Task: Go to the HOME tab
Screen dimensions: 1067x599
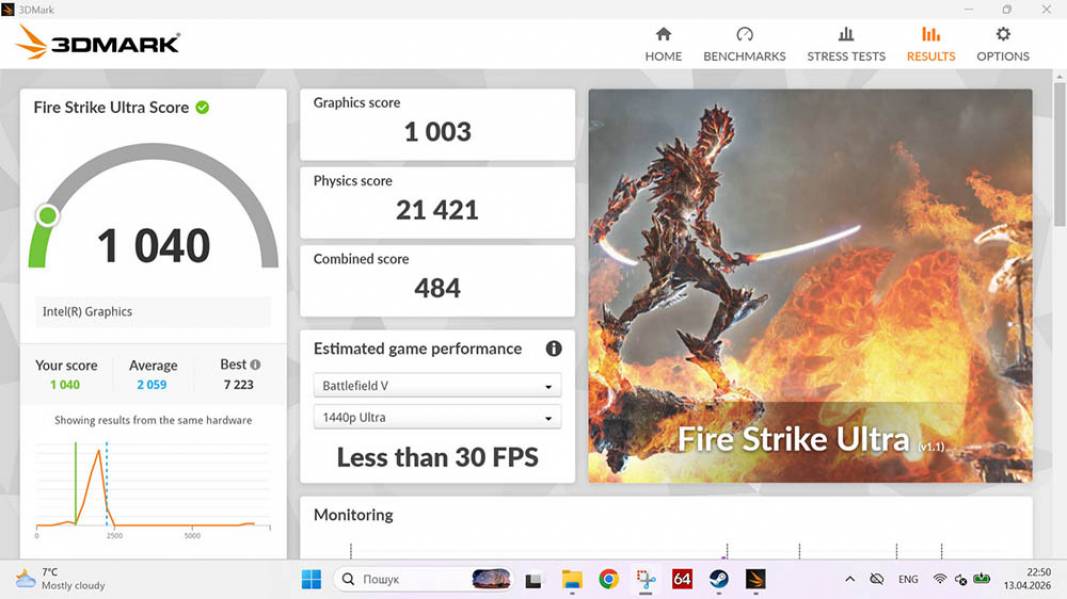Action: coord(663,44)
